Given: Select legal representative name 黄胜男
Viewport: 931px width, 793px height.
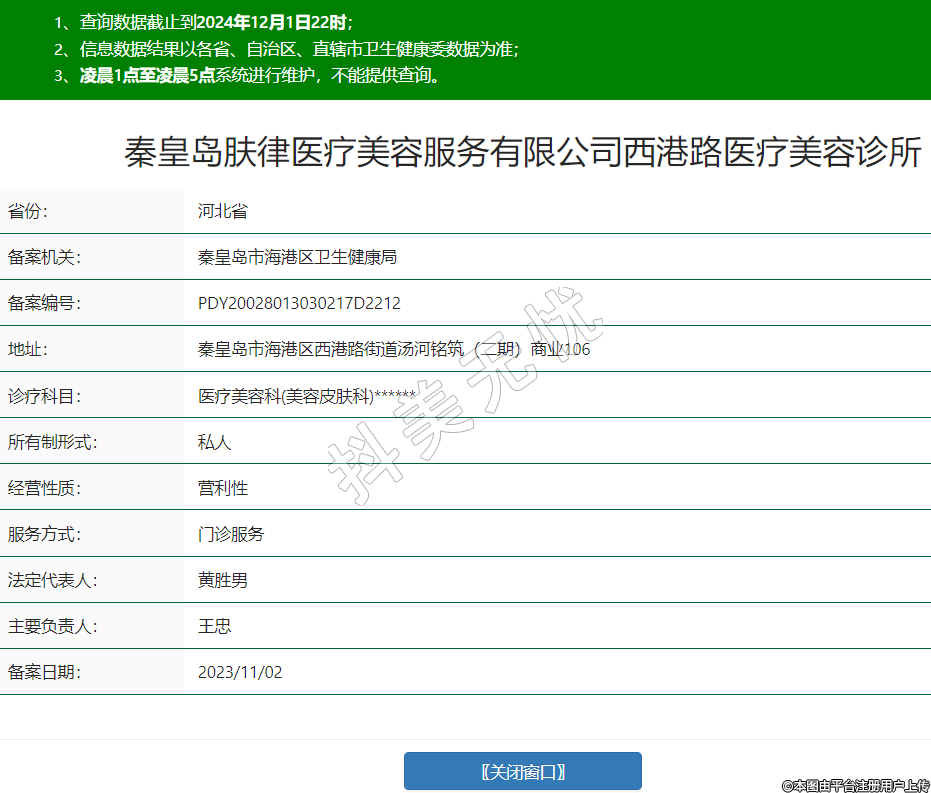Looking at the screenshot, I should tap(223, 580).
